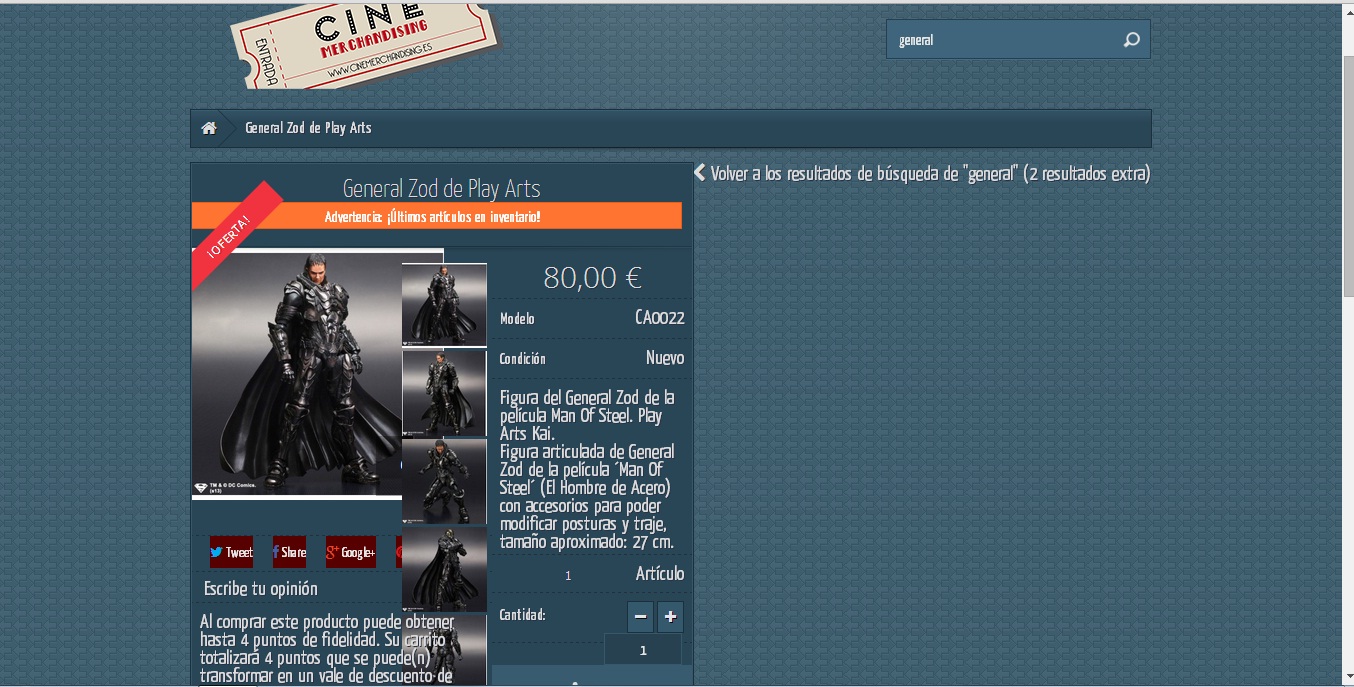
Task: Click the orange "Últimos artículos" warning banner
Action: (x=437, y=216)
